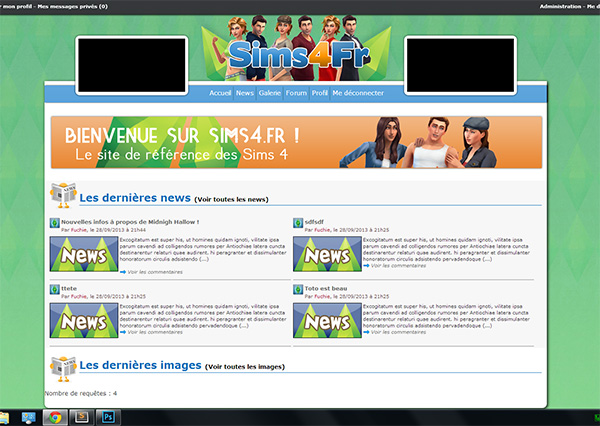Click newspaper icon beside Les dernières news
This screenshot has height=426, width=600.
point(63,195)
